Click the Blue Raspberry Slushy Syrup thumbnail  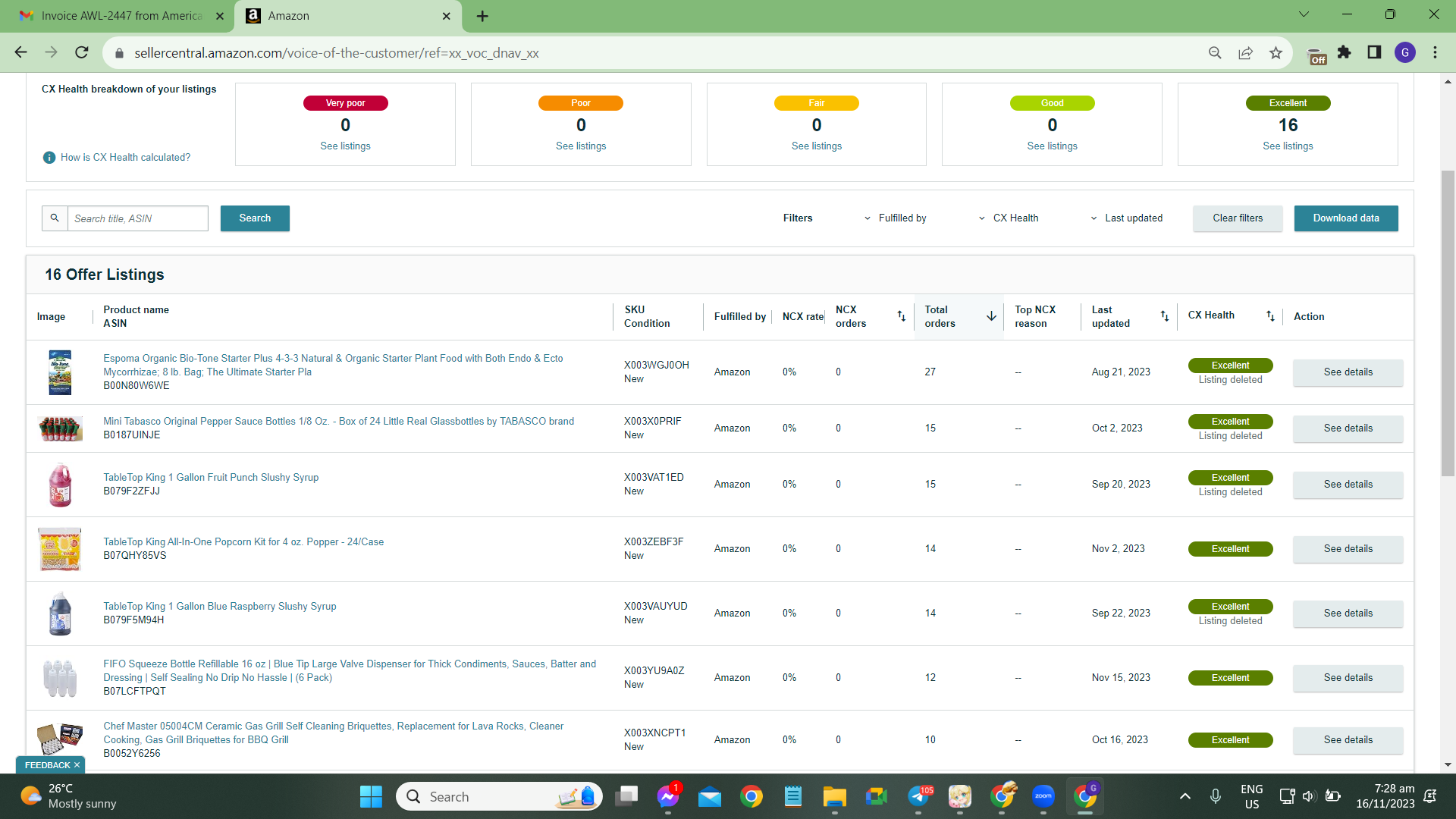pos(60,613)
